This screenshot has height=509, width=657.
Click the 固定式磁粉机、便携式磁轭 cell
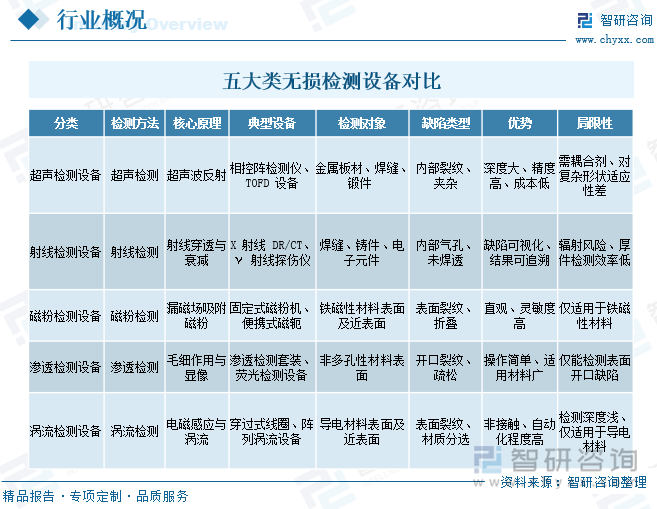272,315
